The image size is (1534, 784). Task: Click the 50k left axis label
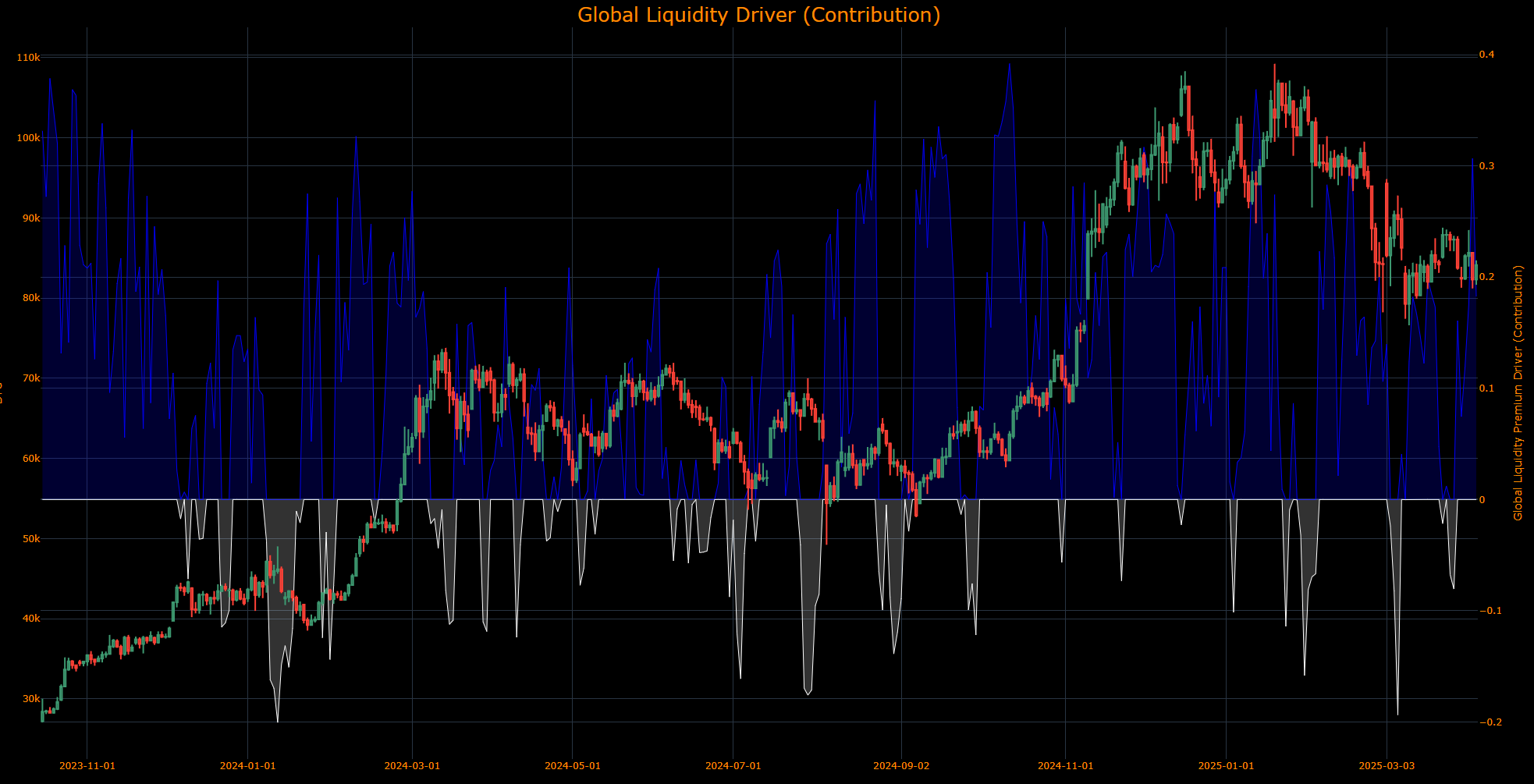point(31,539)
